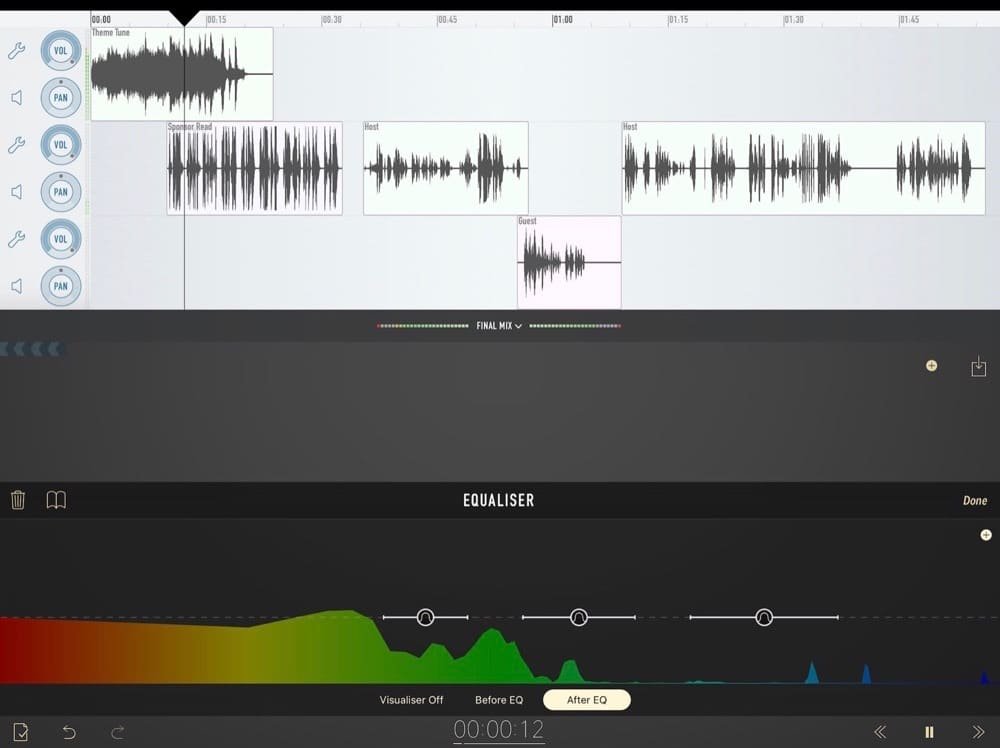The width and height of the screenshot is (1000, 748).
Task: Mute the Theme Tune track with its speaker icon
Action: pos(16,96)
